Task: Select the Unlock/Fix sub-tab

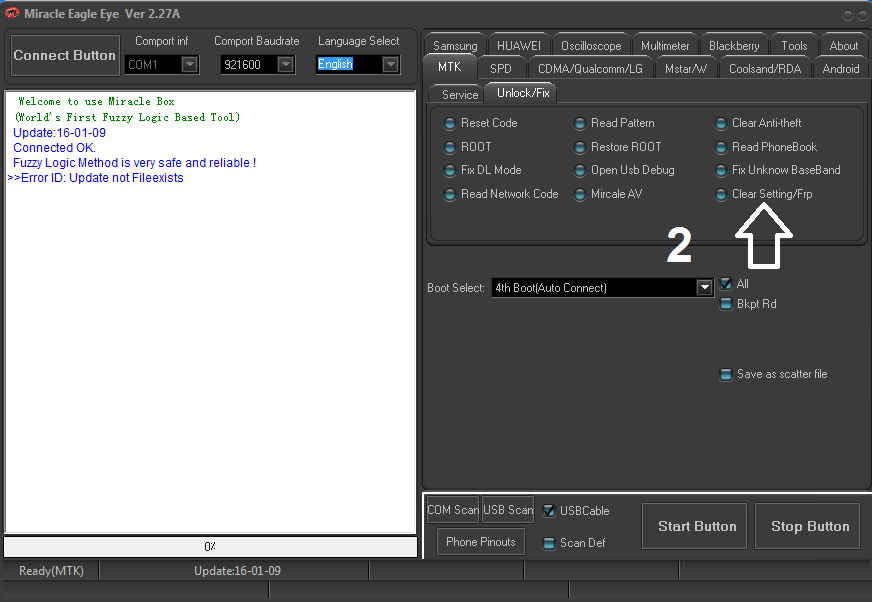Action: click(523, 93)
